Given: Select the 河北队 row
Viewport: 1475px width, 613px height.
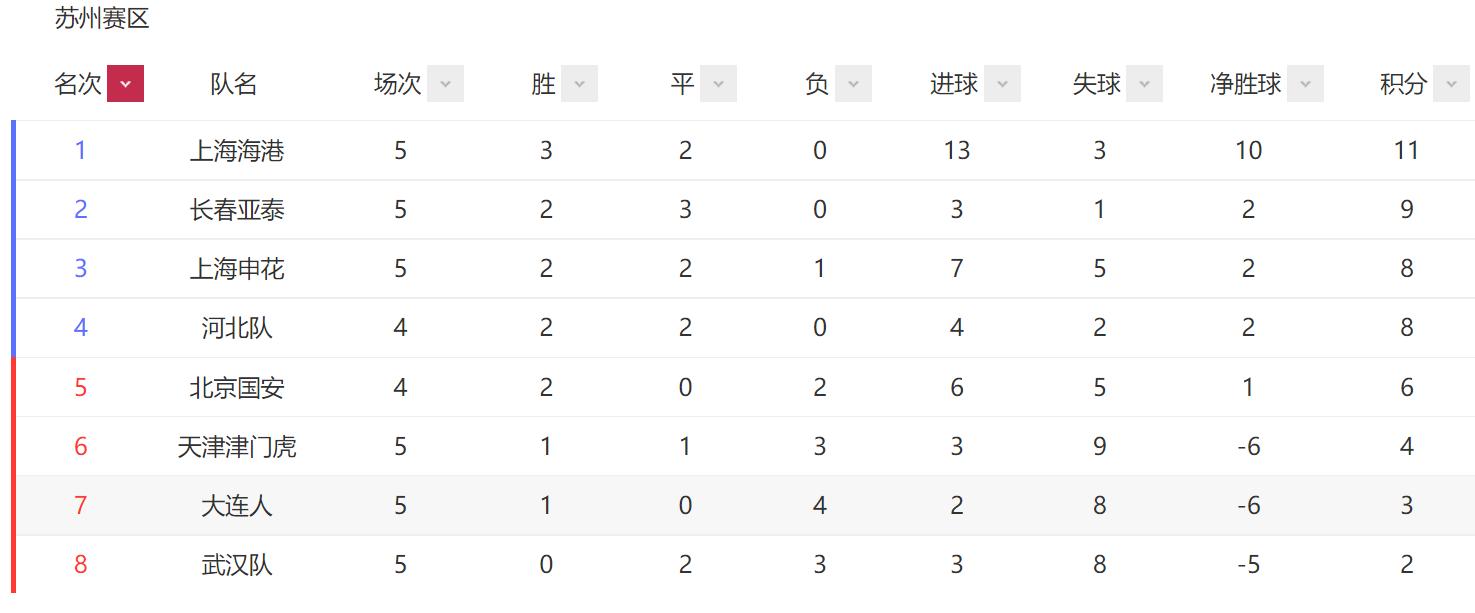Looking at the screenshot, I should pos(745,328).
